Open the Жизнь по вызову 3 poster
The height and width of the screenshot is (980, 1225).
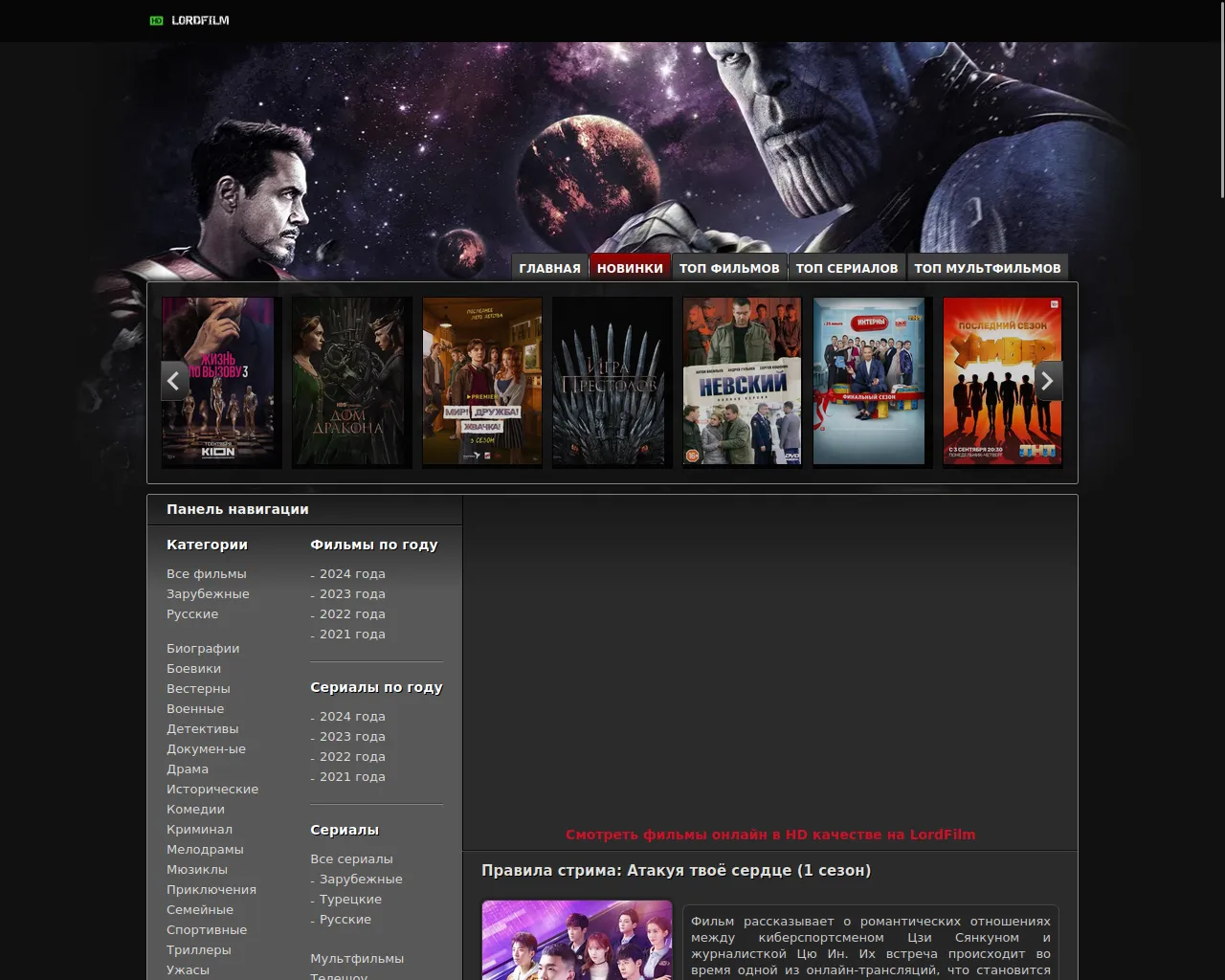point(221,381)
